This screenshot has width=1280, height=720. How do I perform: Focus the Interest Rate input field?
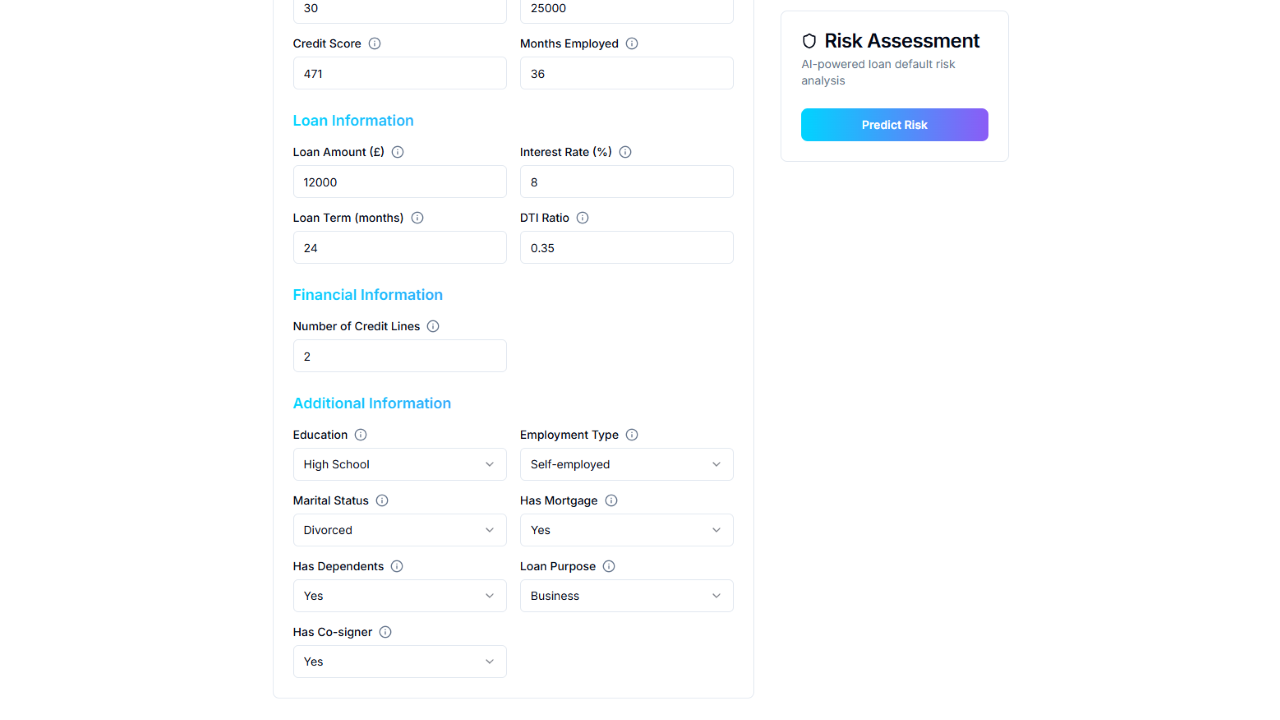click(x=627, y=182)
